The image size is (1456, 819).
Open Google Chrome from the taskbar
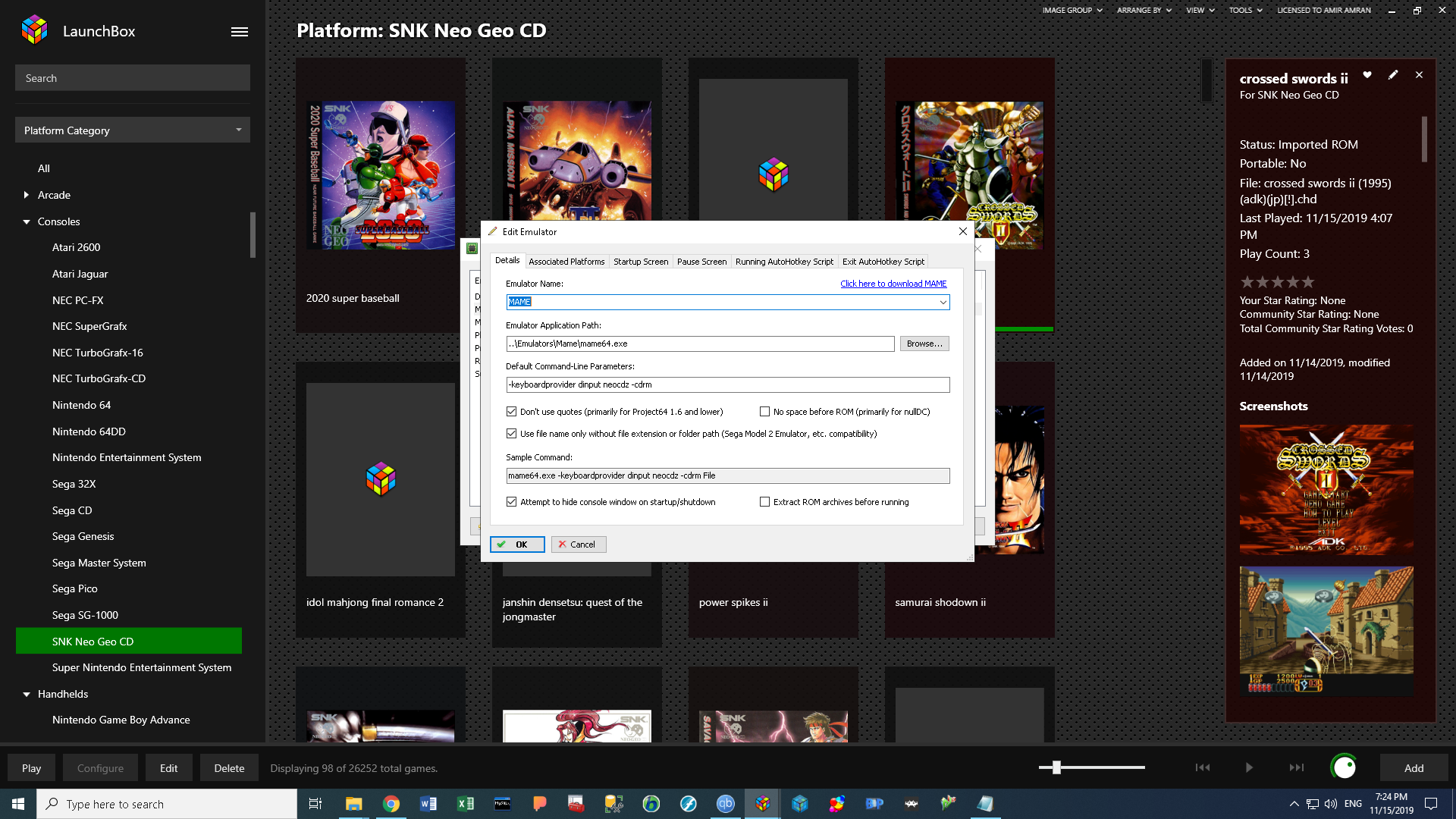pos(391,804)
